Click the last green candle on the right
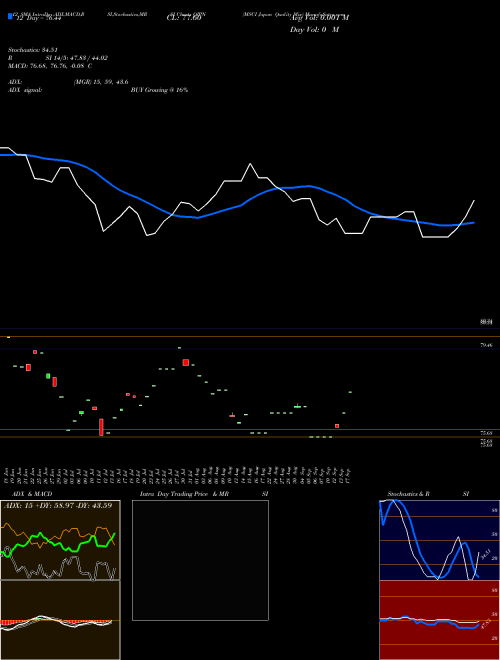The width and height of the screenshot is (500, 660). [350, 392]
